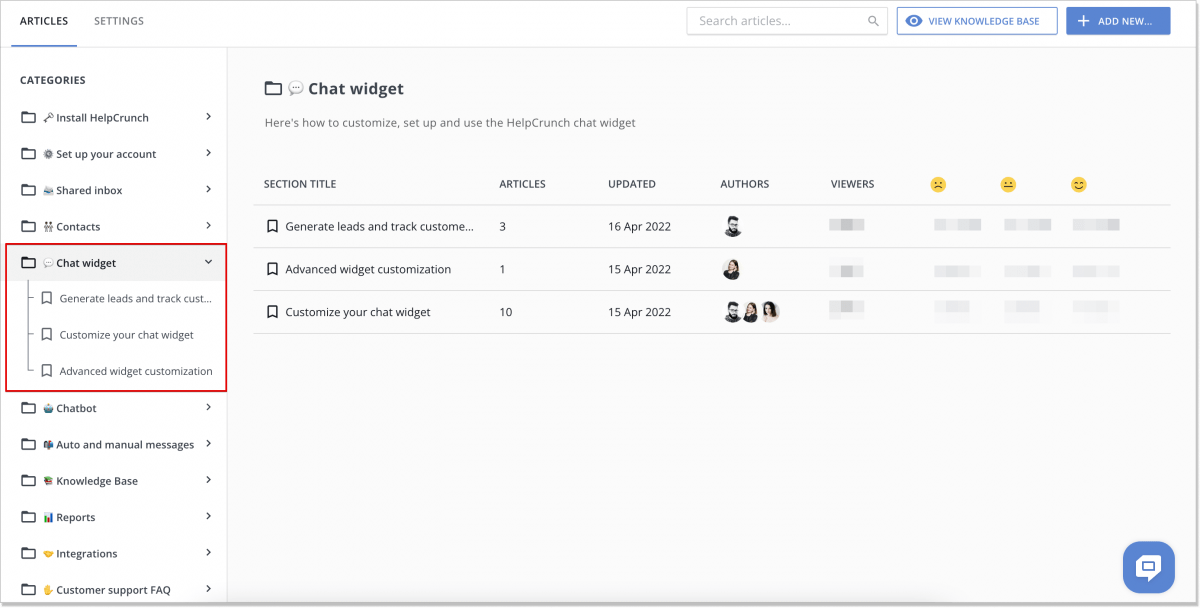
Task: Click the happy face rating column header
Action: (1078, 184)
